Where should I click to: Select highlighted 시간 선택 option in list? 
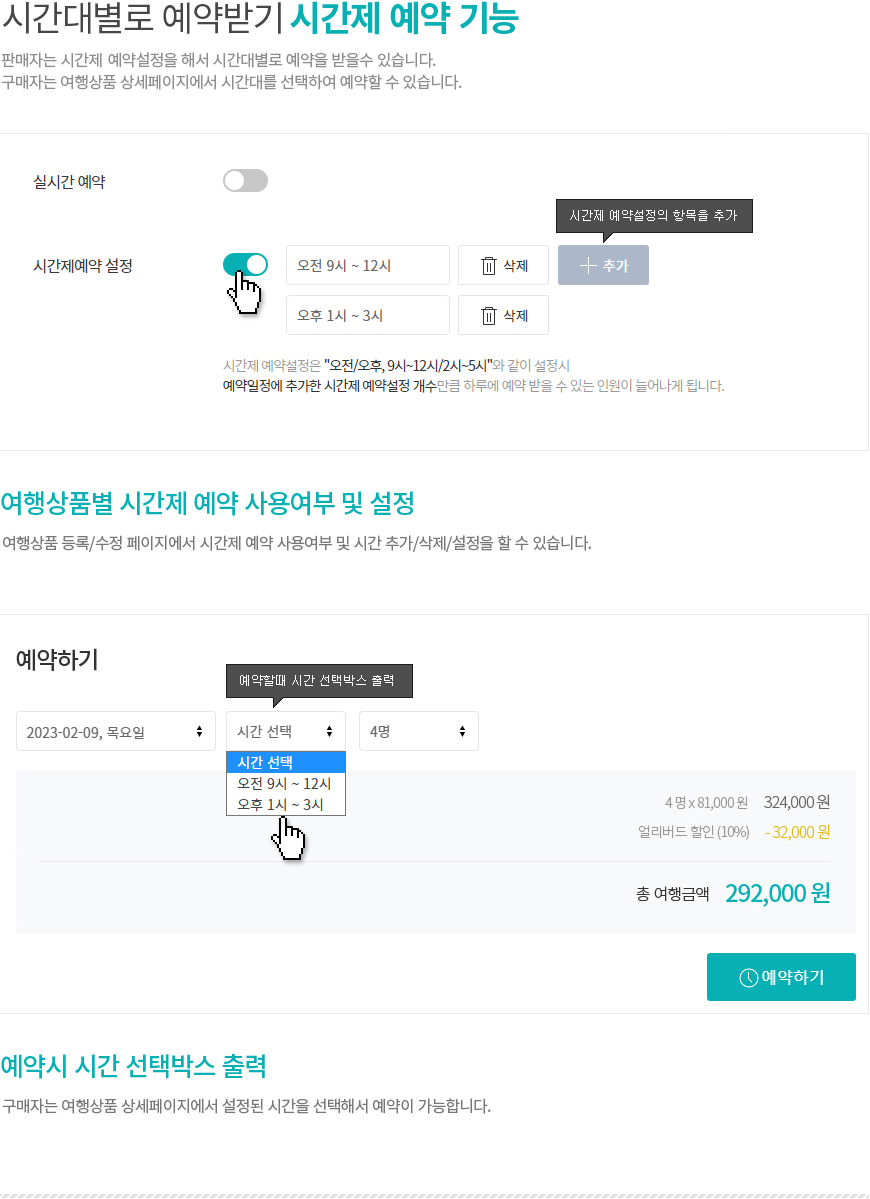coord(286,762)
